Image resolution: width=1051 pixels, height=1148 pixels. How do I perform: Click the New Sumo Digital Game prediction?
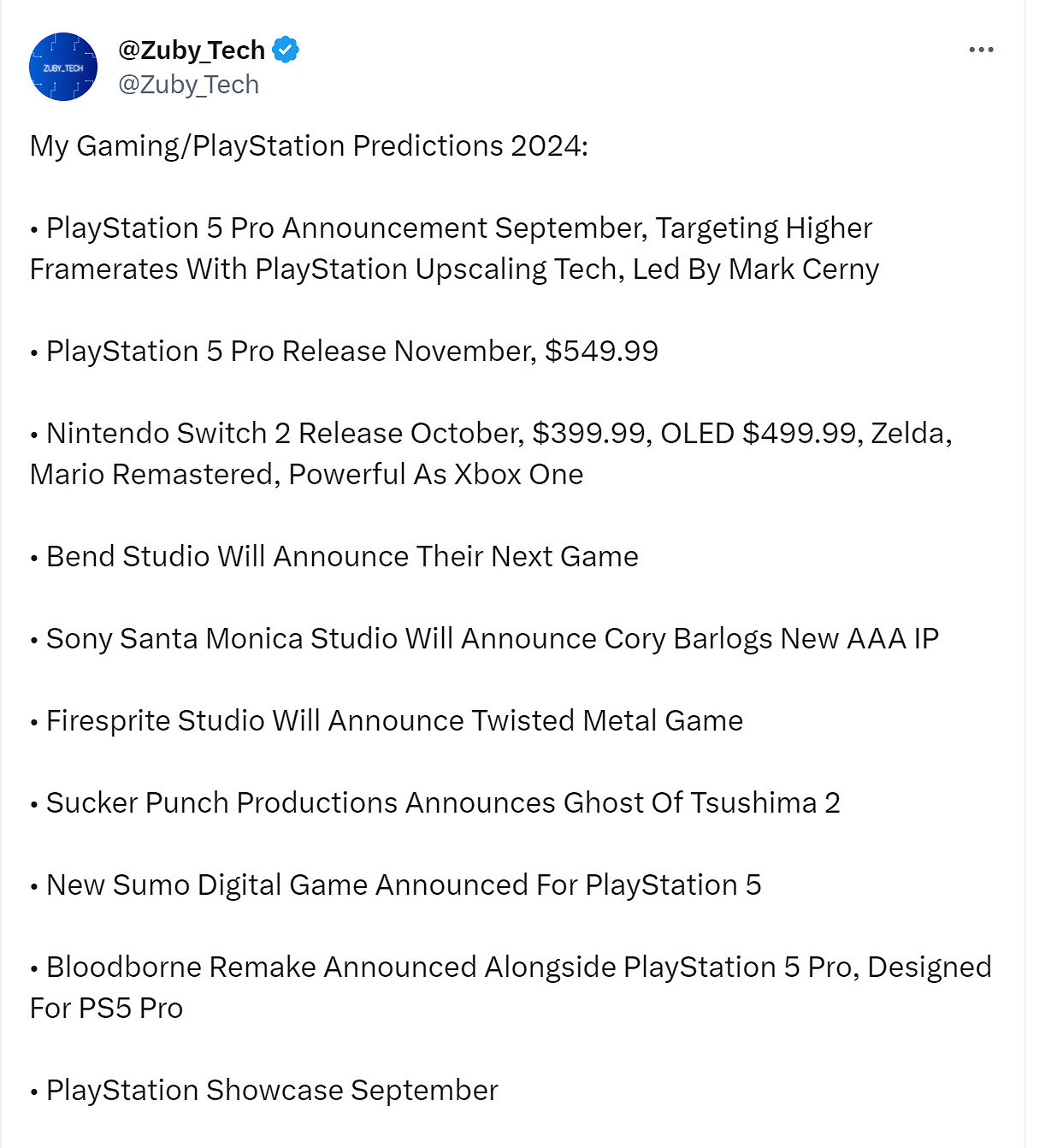click(x=403, y=885)
